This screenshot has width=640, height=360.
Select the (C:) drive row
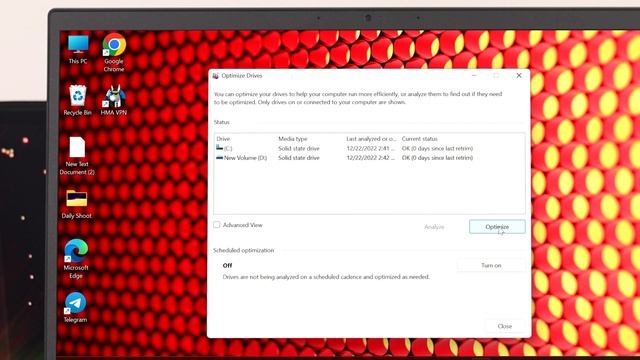coord(369,149)
